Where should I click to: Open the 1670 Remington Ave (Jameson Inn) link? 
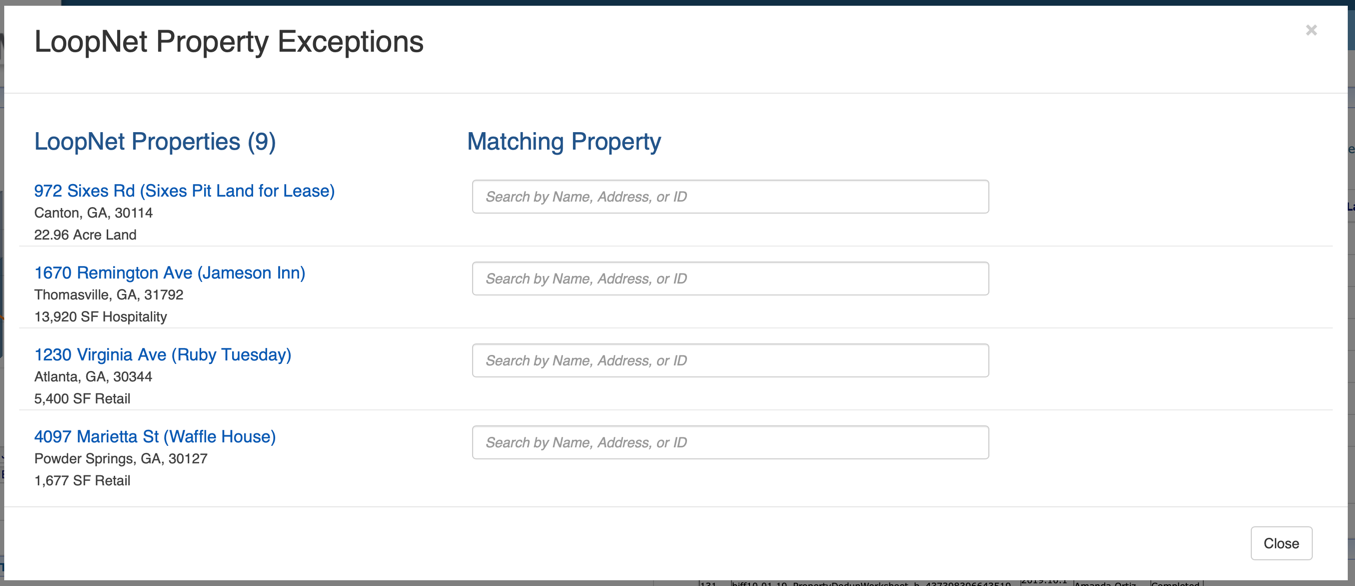169,273
